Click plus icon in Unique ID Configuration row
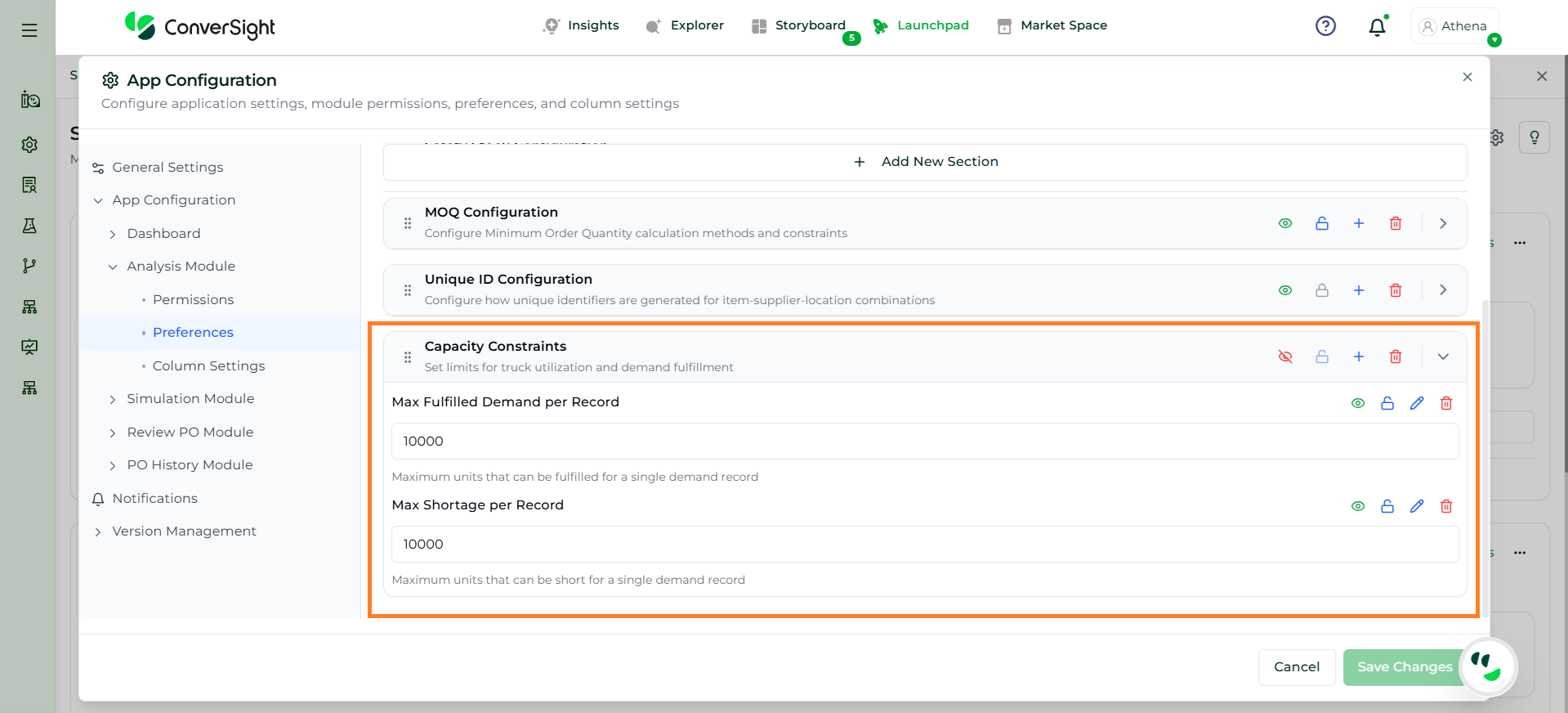This screenshot has height=713, width=1568. coord(1359,290)
